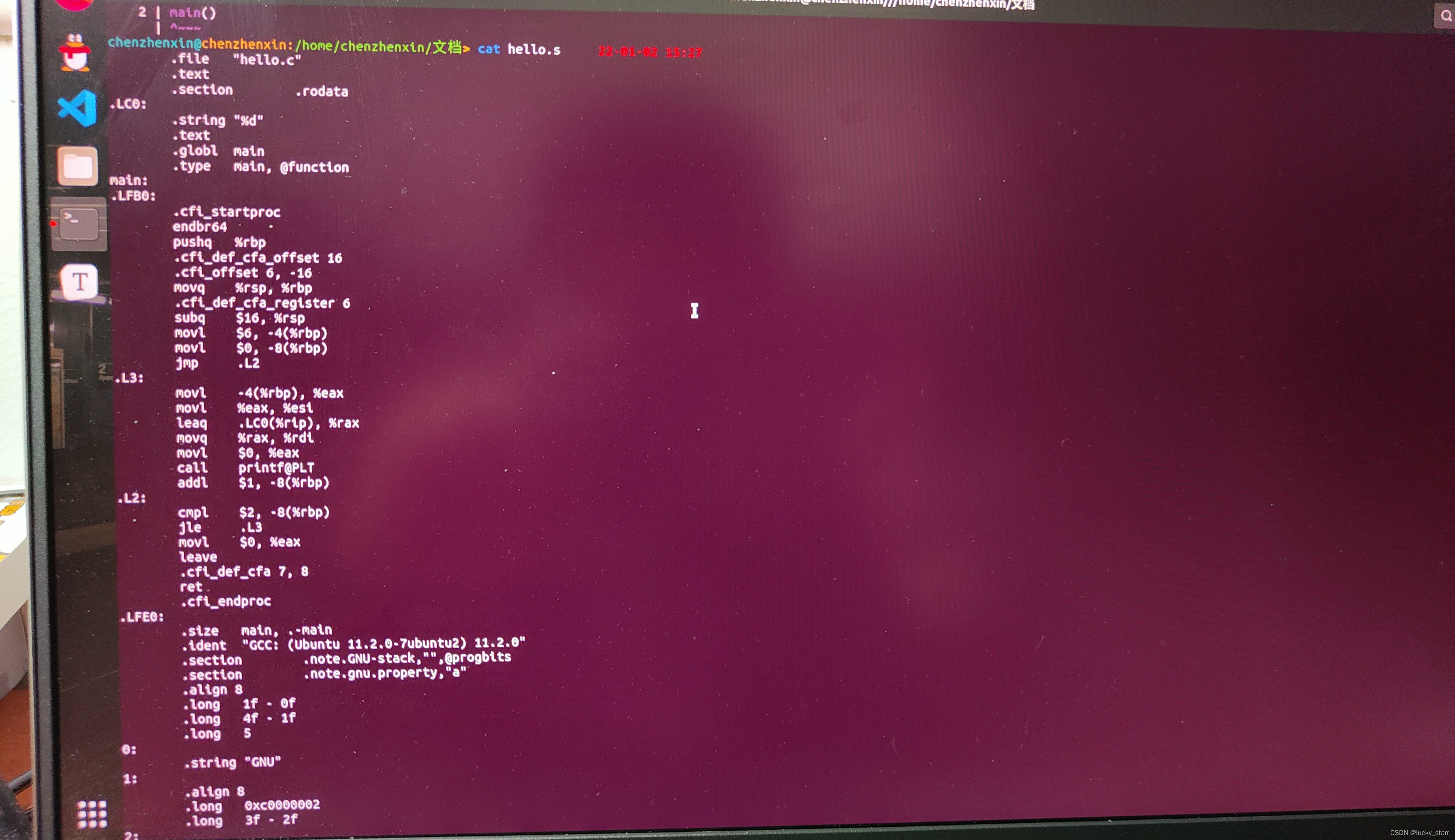The image size is (1455, 840).
Task: Click the 'endbr64' instruction line
Action: pyautogui.click(x=200, y=227)
